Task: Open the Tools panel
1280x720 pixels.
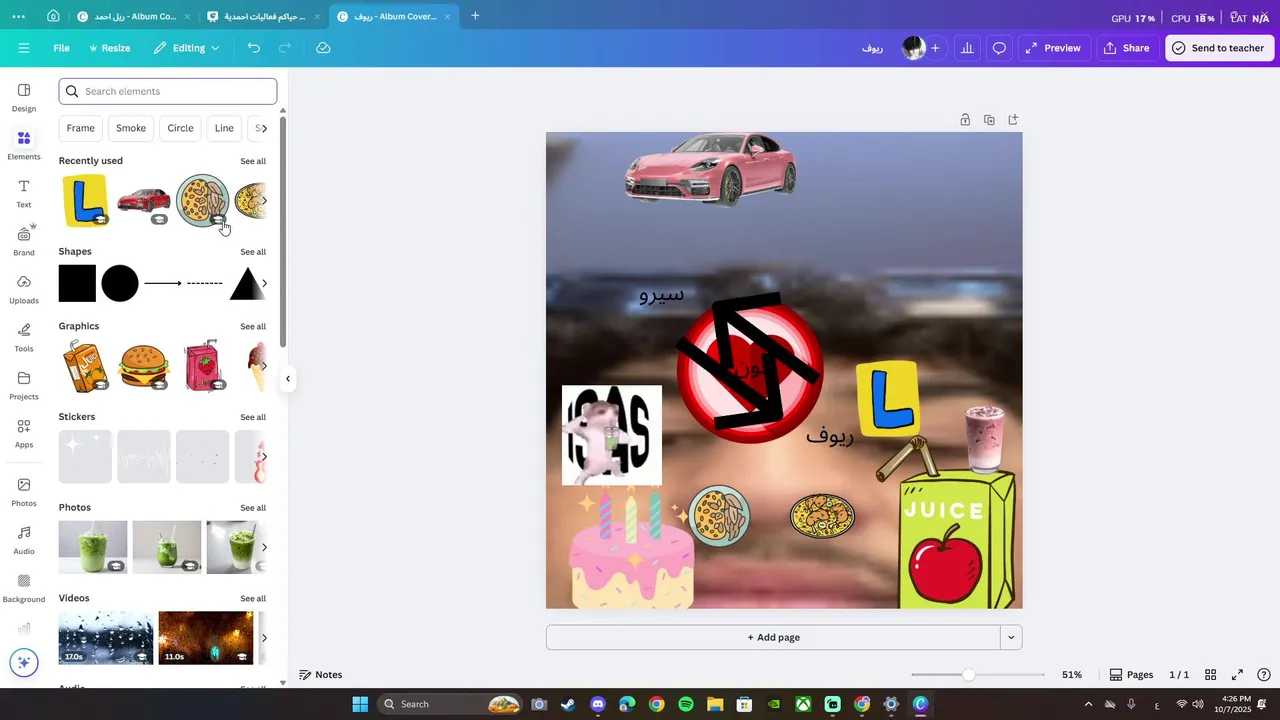Action: [24, 337]
